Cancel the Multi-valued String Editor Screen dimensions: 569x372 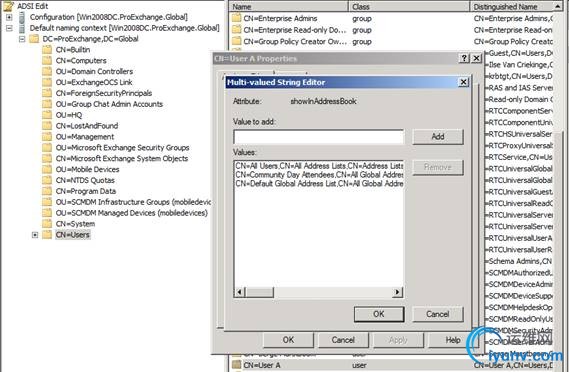[438, 314]
